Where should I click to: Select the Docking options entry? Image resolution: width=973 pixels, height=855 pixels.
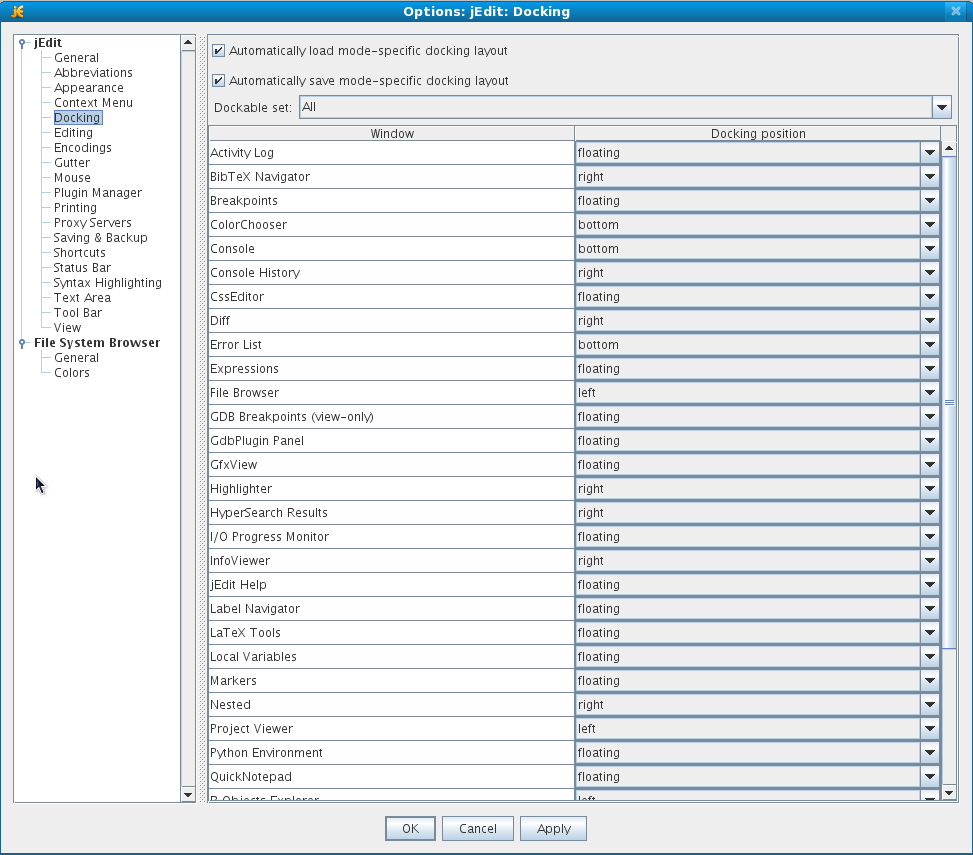tap(77, 118)
